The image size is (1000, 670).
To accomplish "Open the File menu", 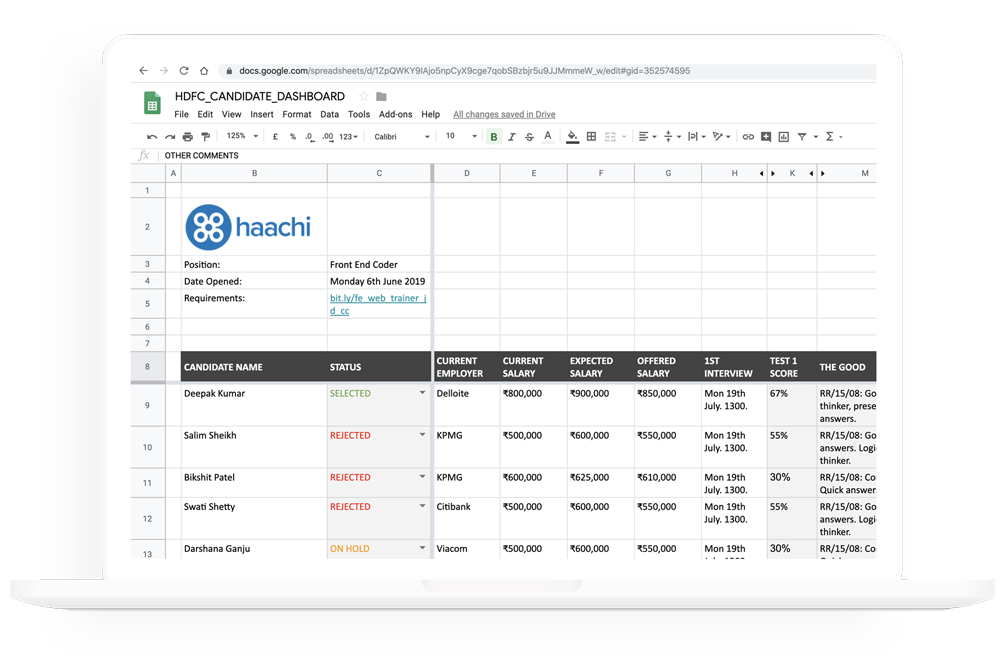I will point(182,114).
